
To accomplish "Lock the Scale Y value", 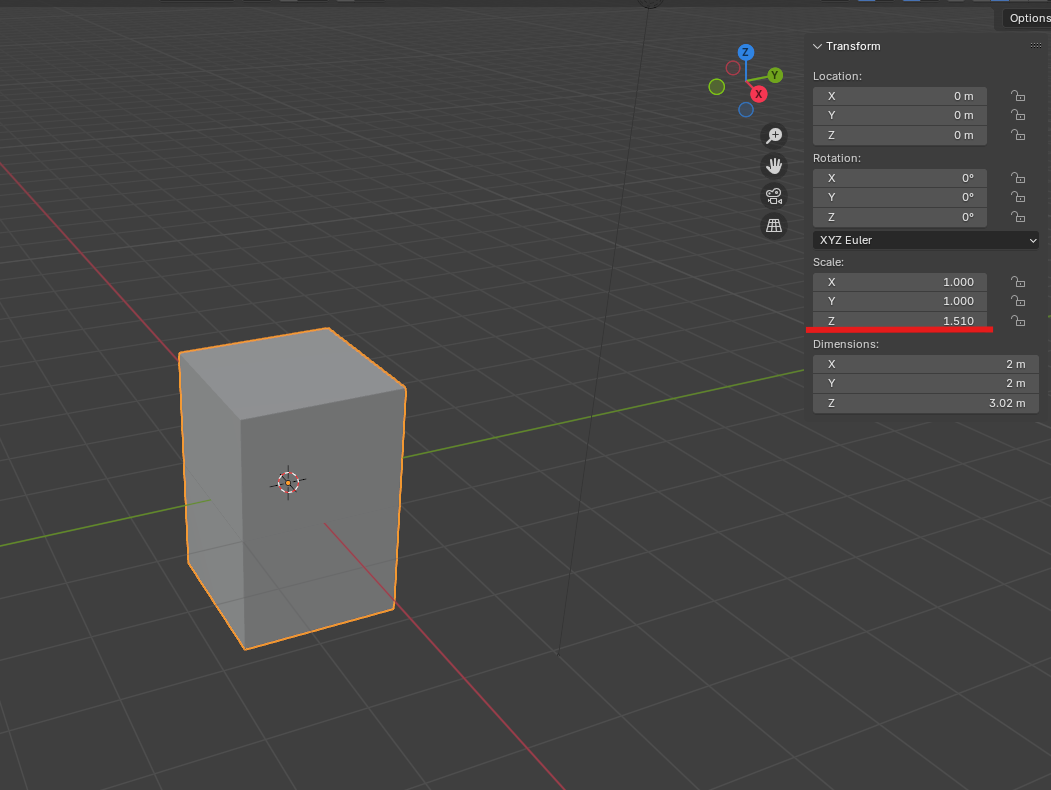I will click(x=1018, y=301).
